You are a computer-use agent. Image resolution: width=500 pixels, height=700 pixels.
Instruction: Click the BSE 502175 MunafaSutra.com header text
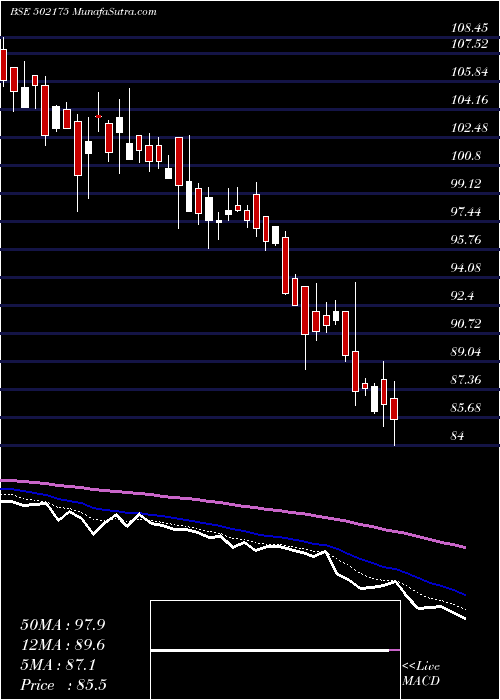click(83, 12)
